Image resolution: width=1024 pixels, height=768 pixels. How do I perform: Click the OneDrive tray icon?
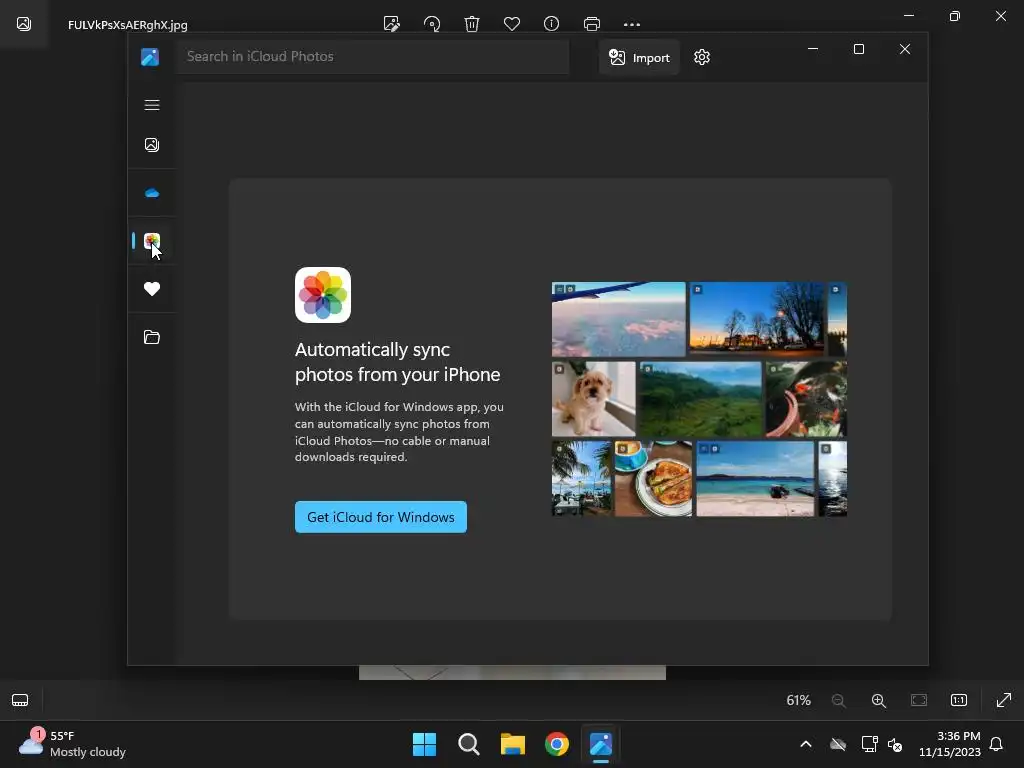coord(838,744)
